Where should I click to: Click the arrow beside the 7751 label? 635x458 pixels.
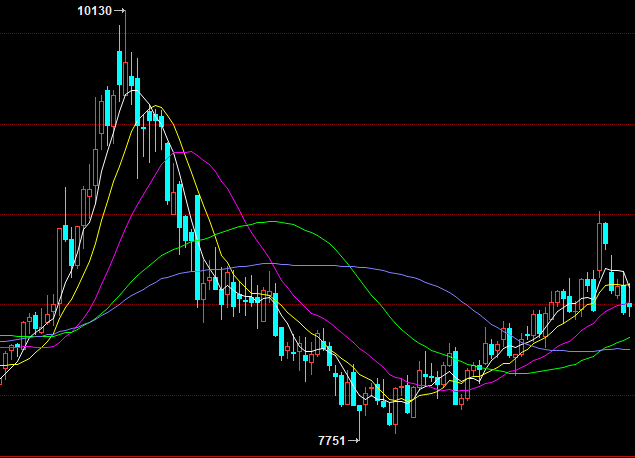pos(353,440)
